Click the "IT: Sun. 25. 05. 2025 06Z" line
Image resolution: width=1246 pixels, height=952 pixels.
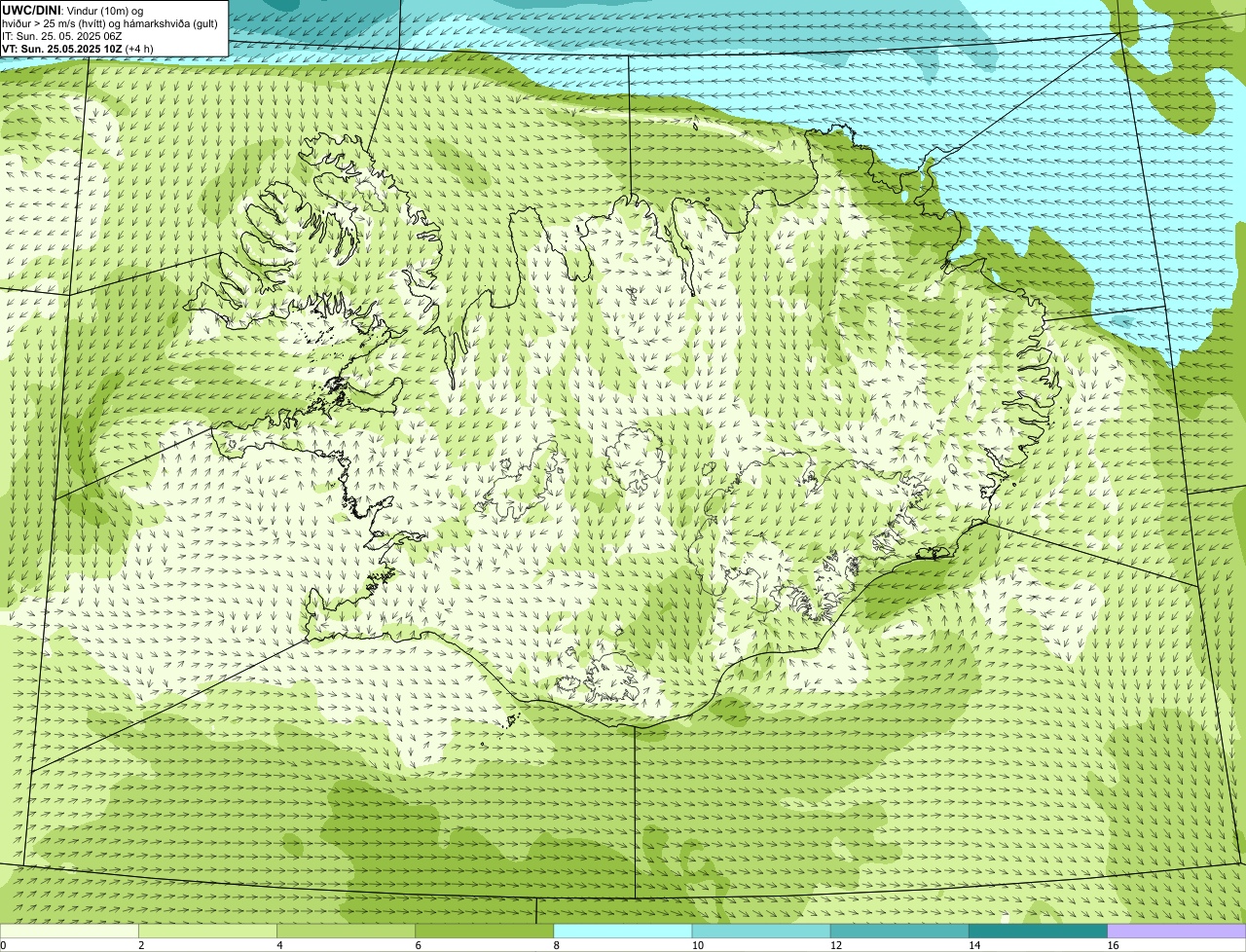[x=62, y=36]
